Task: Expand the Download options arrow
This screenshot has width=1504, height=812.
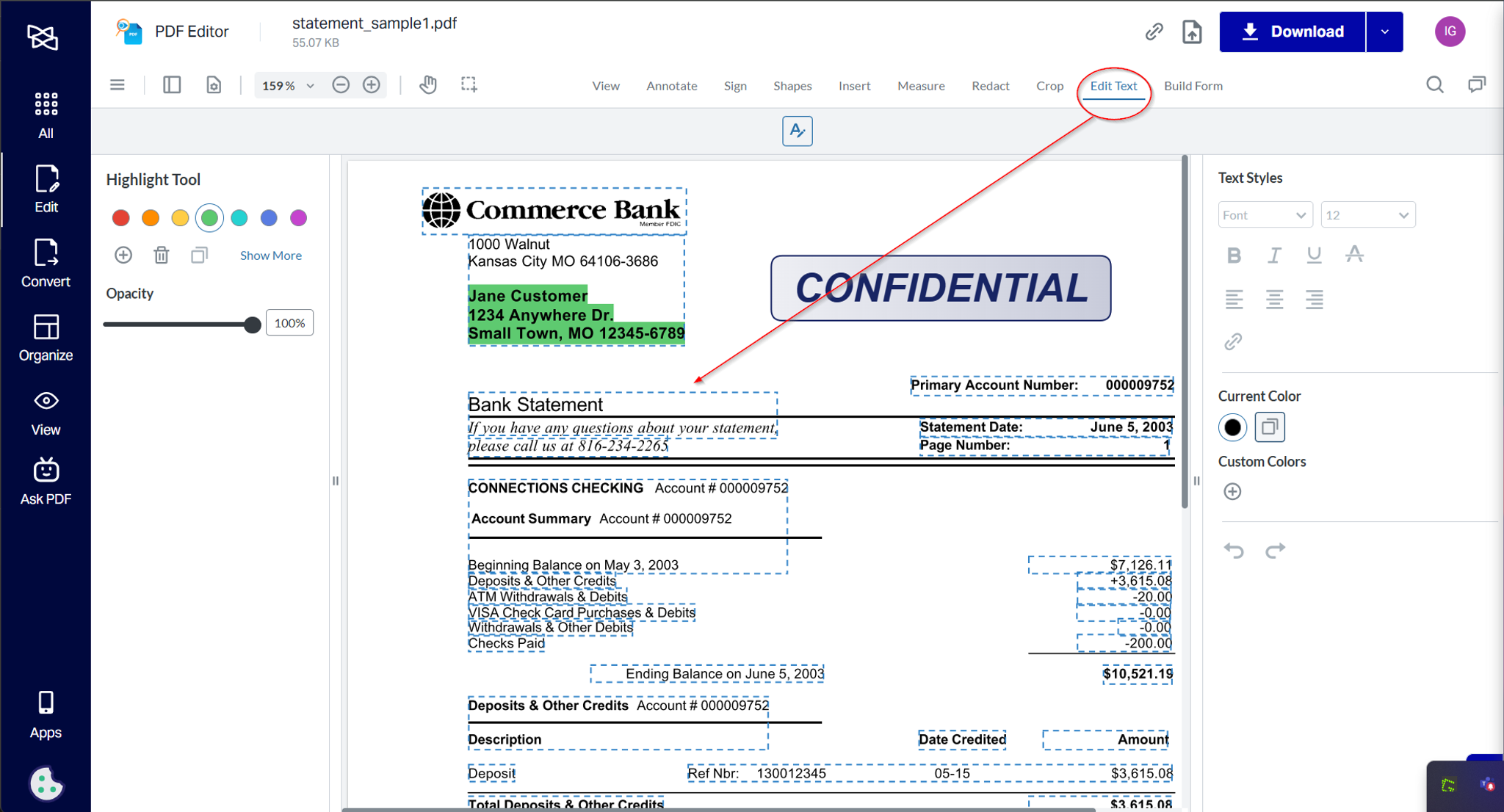Action: coord(1385,32)
